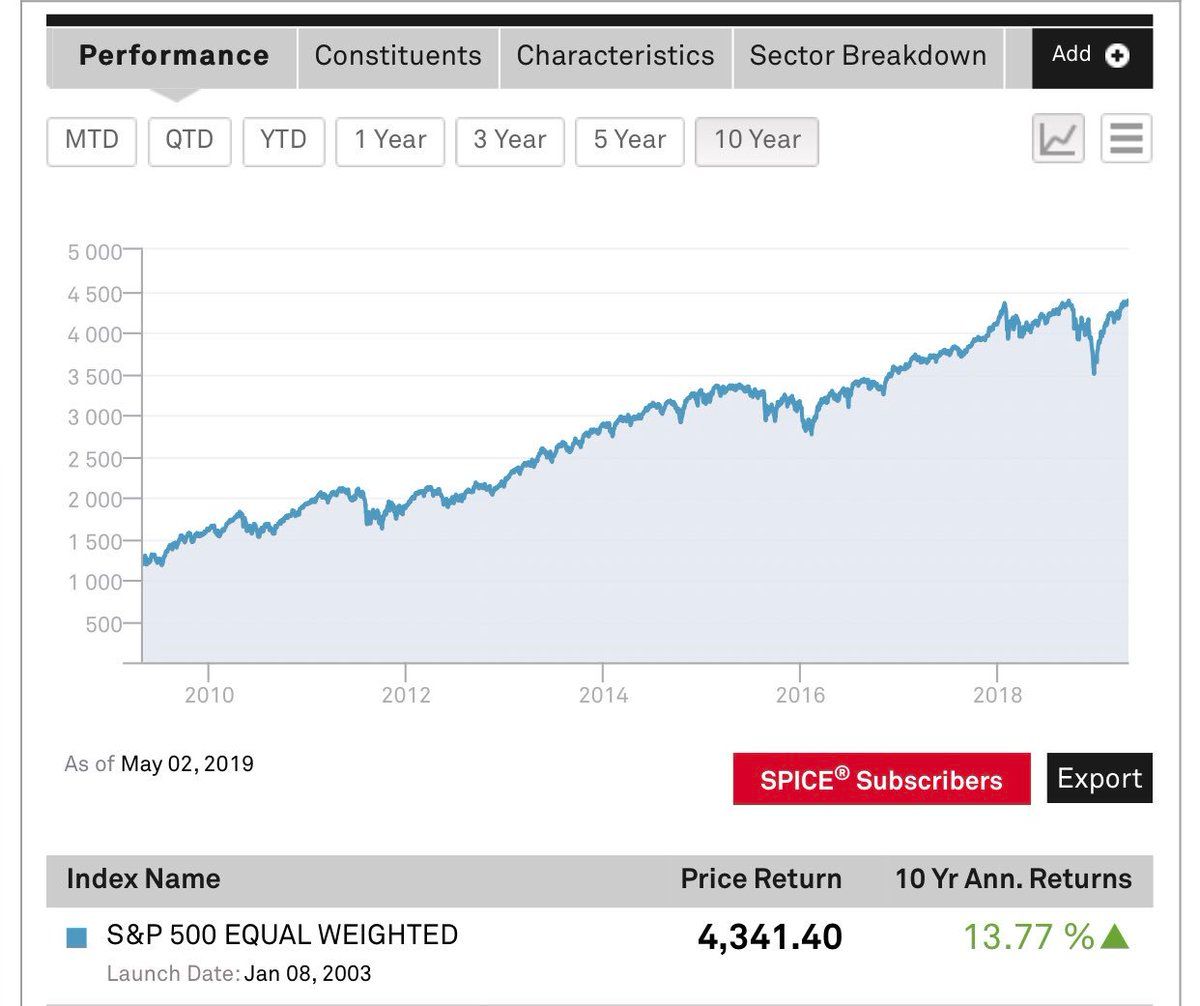Screen dimensions: 1200x1006
Task: Show 3 Year performance range
Action: (510, 140)
